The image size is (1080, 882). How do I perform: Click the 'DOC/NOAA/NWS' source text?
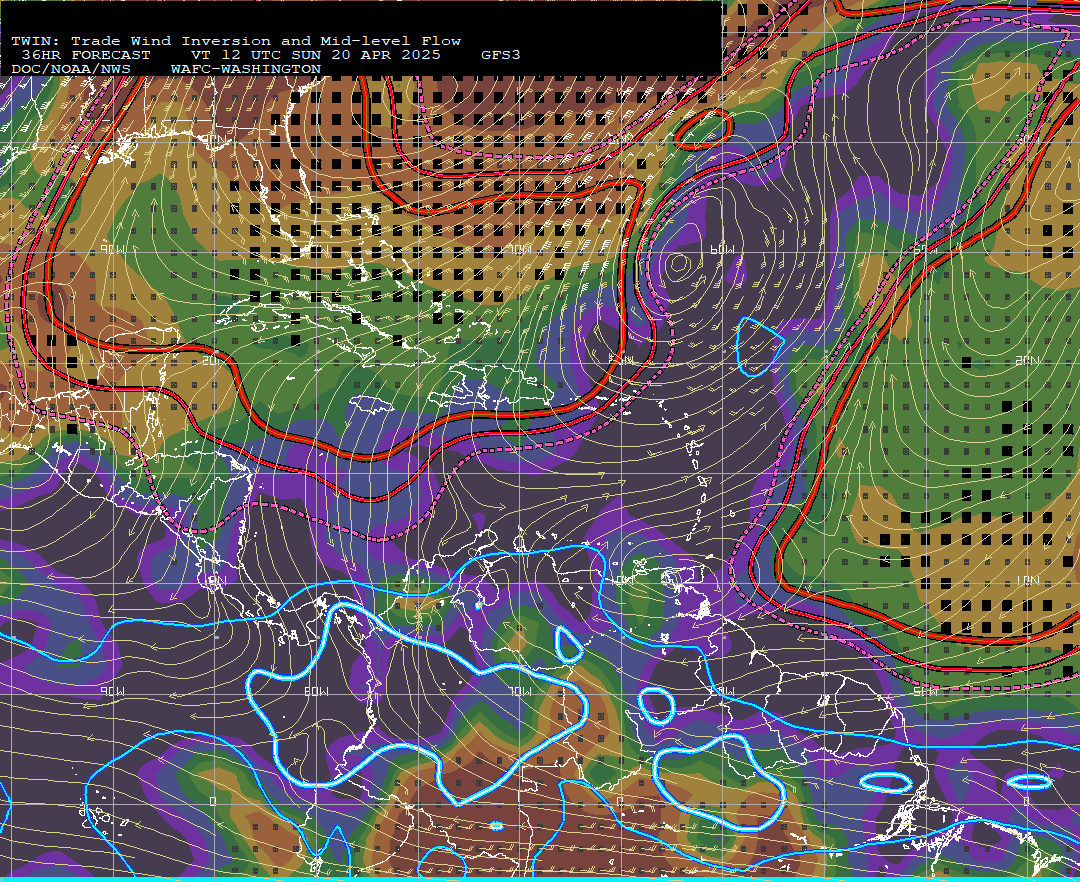point(70,70)
